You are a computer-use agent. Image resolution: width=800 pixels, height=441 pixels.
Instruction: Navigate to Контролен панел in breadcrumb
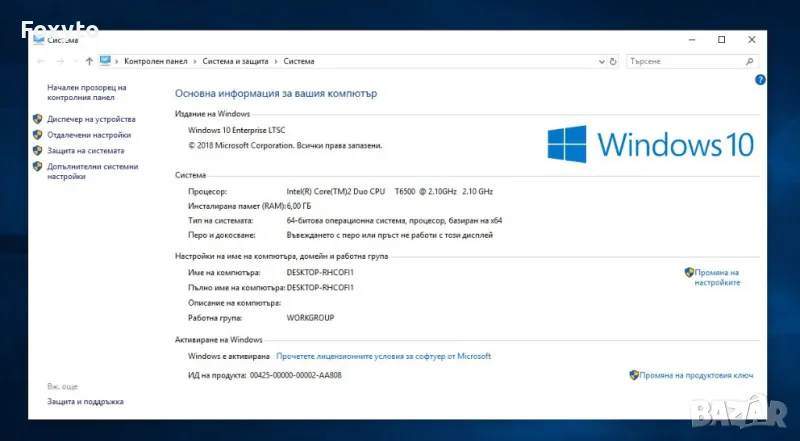155,61
